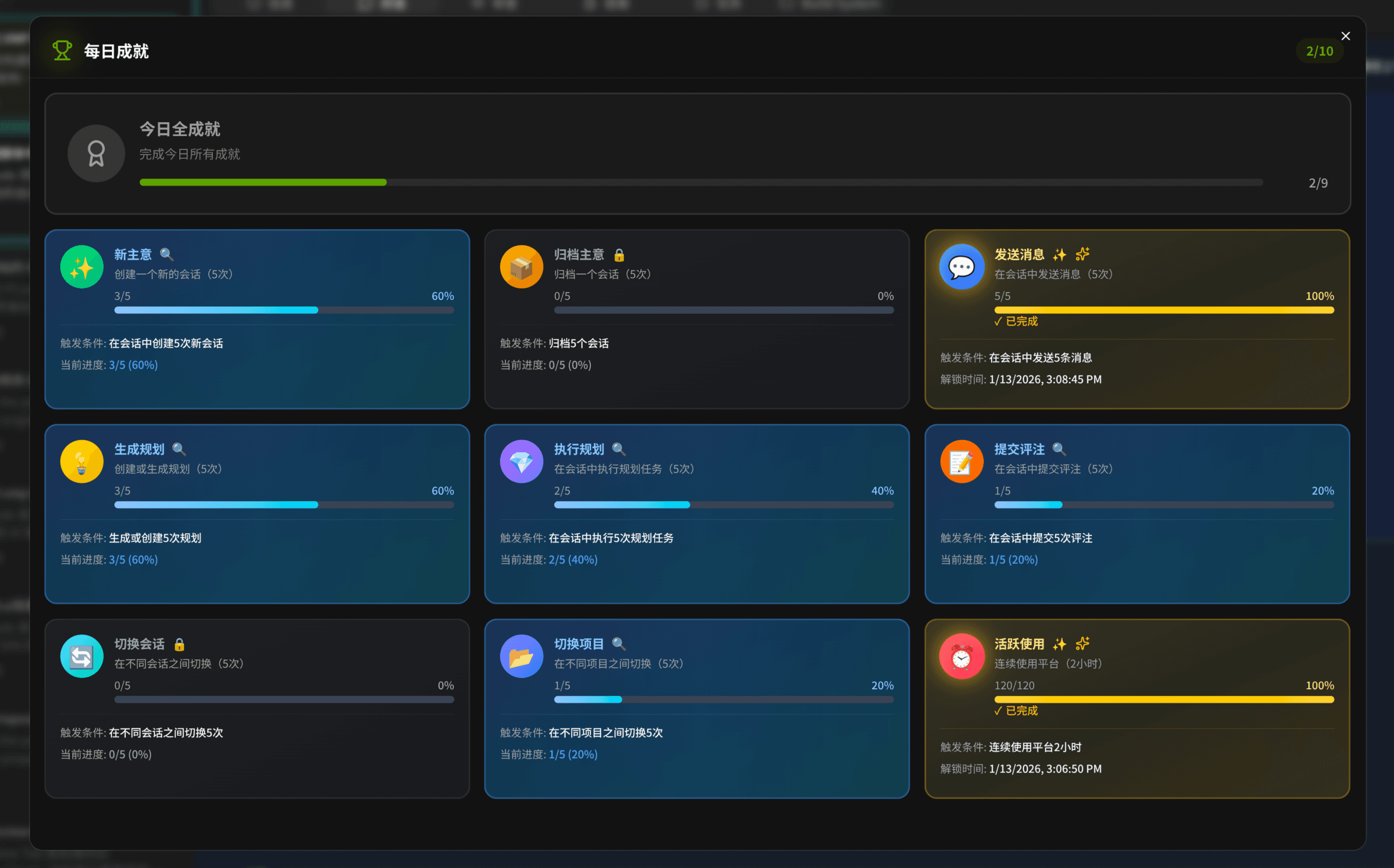Click the 提交评注 achievement card title
Screen dimensions: 1394x868
click(x=1019, y=449)
